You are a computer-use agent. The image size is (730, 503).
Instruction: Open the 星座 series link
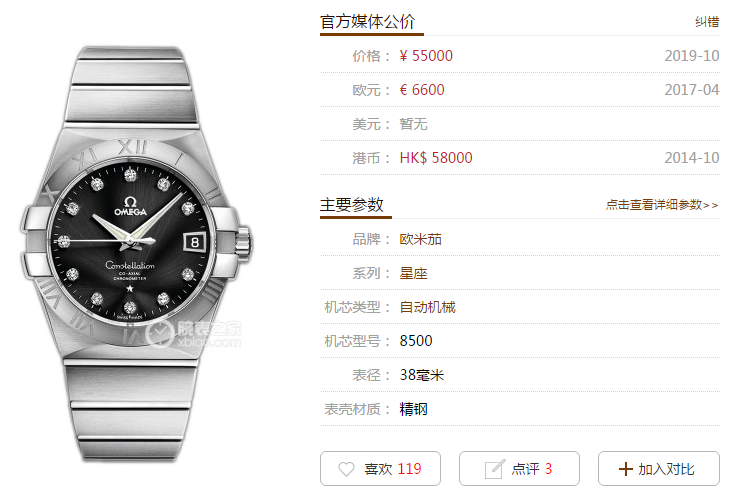(x=413, y=273)
